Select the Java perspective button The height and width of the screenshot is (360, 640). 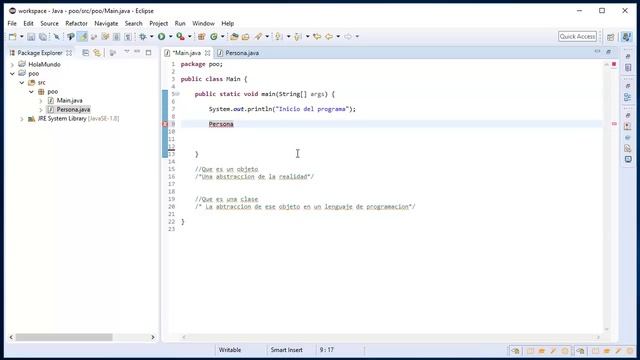[627, 37]
